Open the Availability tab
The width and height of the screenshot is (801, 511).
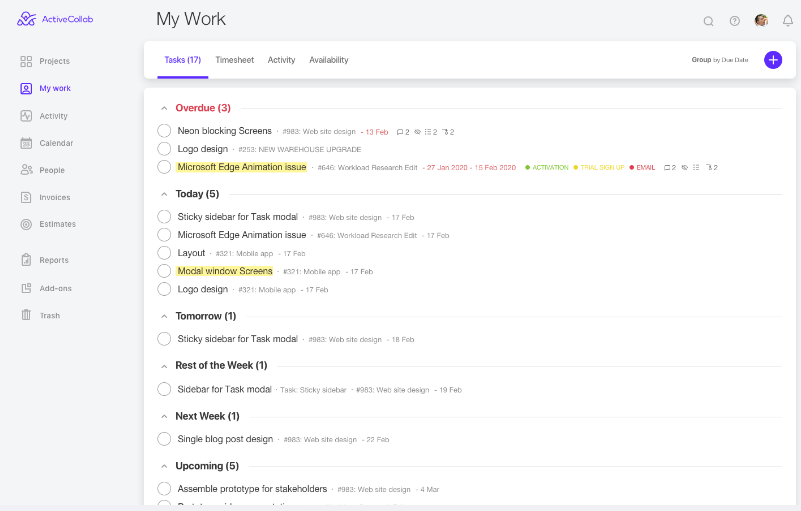[328, 60]
